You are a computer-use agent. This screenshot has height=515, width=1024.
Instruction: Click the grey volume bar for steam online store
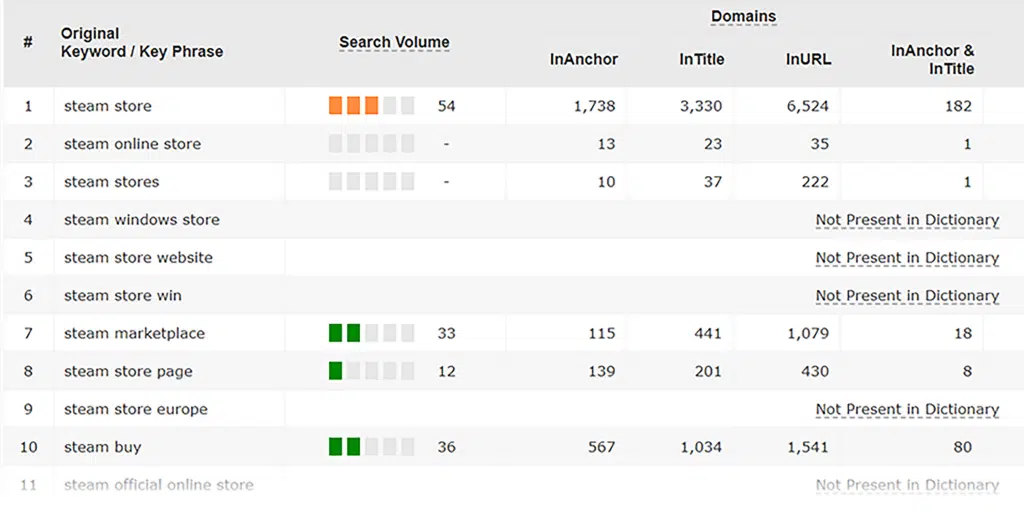[x=371, y=144]
